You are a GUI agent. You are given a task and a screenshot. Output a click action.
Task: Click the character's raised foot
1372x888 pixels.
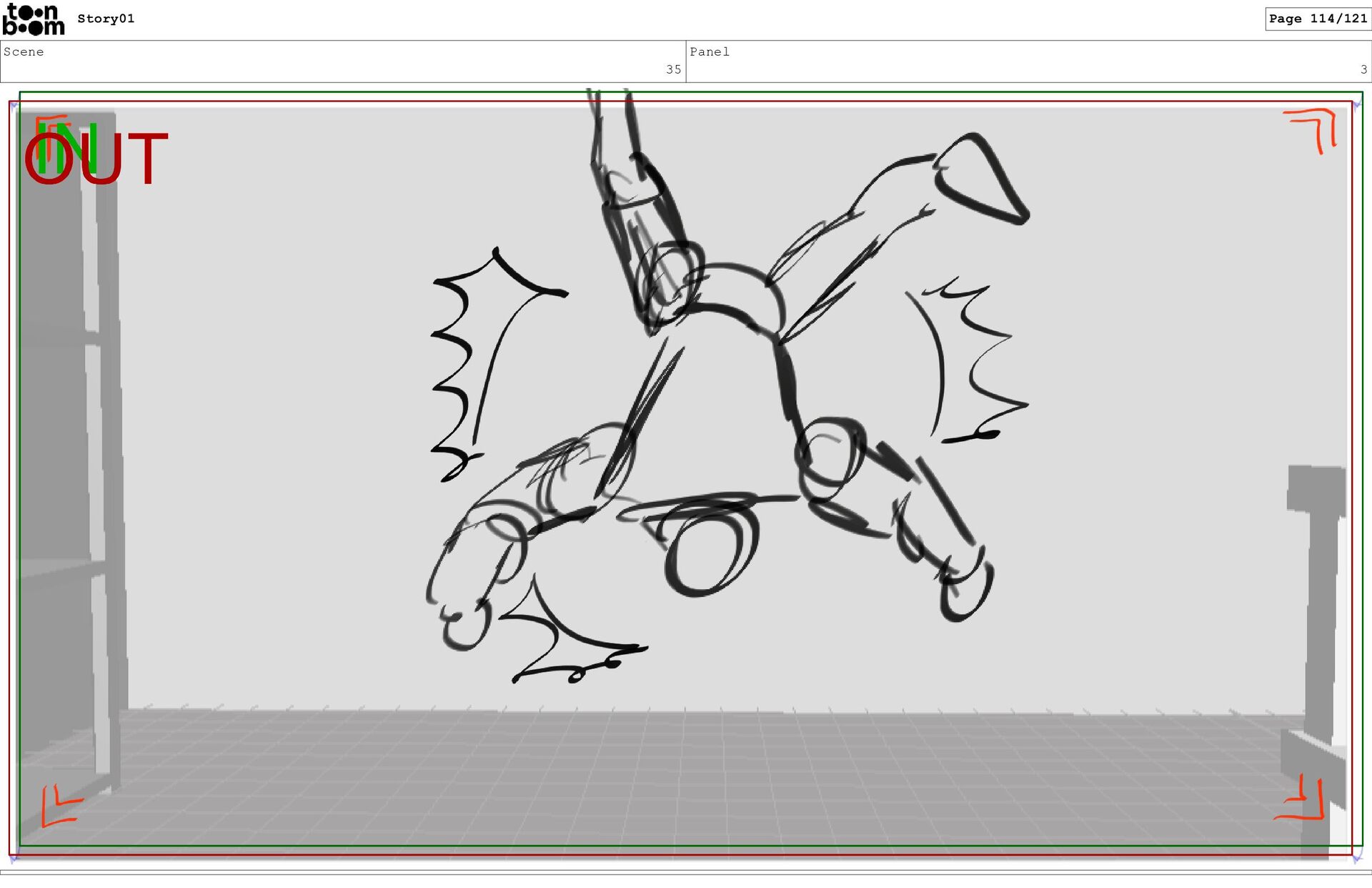tap(983, 177)
